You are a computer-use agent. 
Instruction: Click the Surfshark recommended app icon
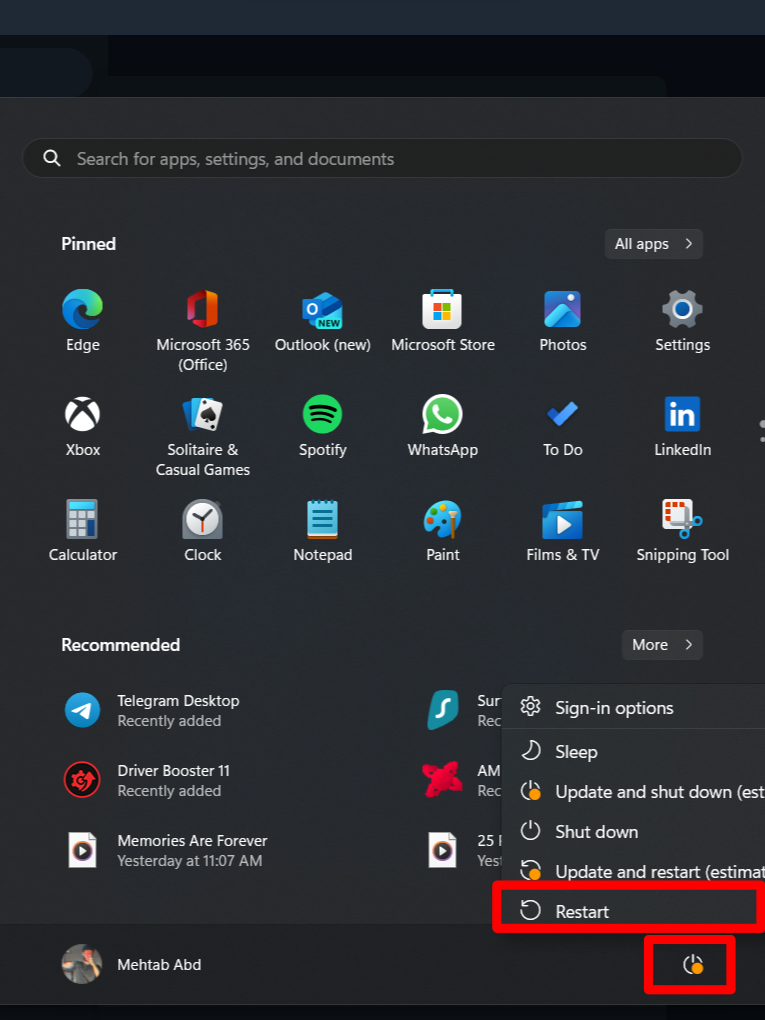(x=443, y=710)
